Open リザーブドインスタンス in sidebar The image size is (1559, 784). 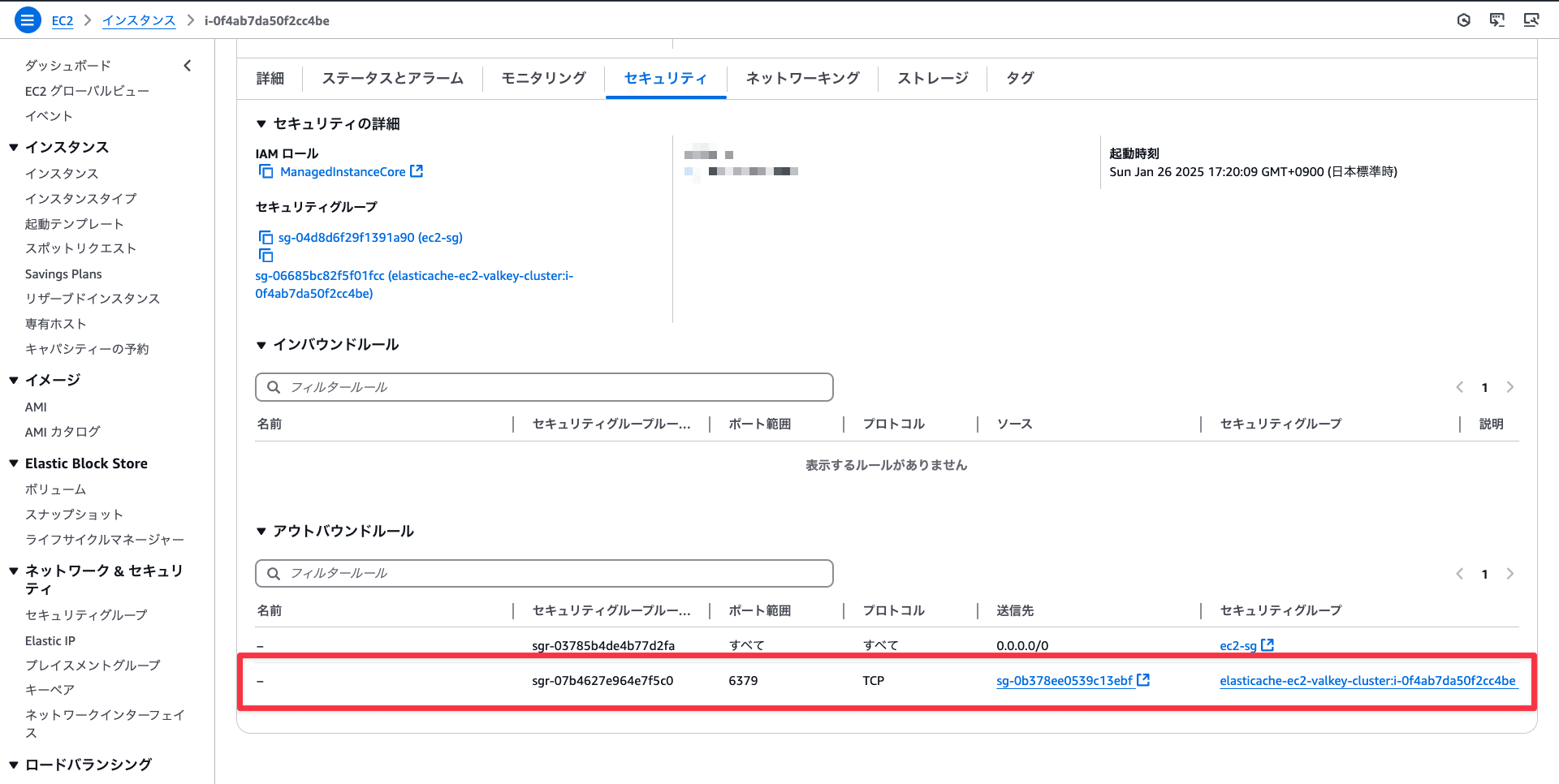pos(93,298)
